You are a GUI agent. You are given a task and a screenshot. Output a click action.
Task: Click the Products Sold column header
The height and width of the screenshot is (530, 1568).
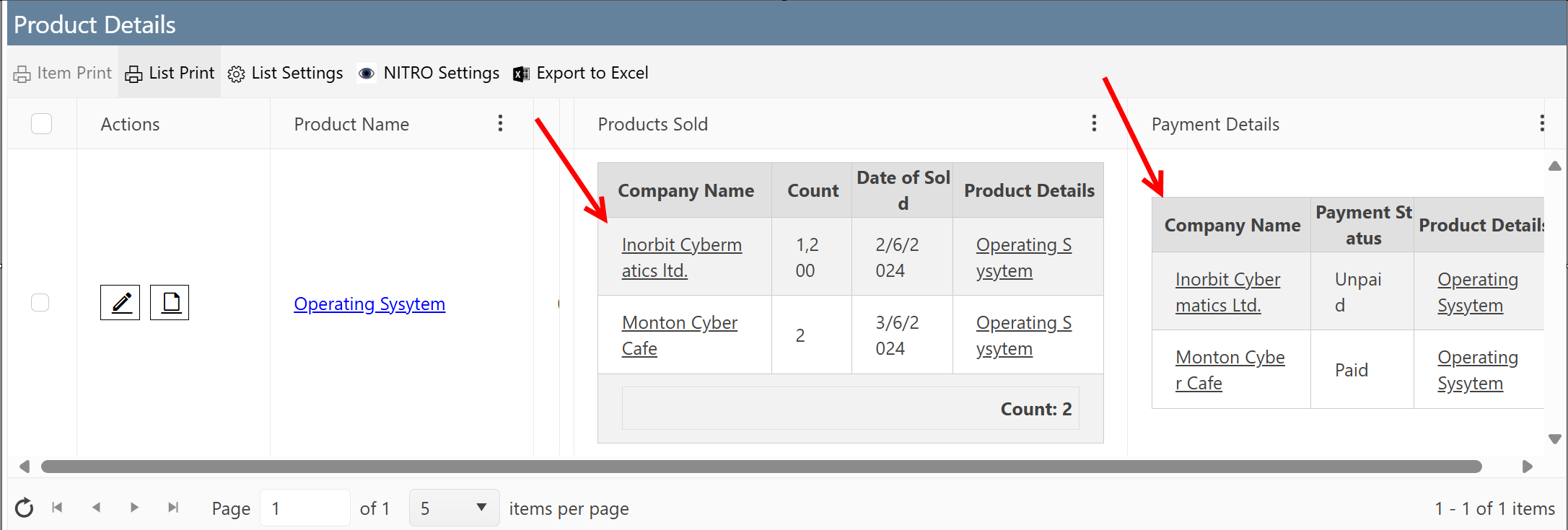click(652, 124)
